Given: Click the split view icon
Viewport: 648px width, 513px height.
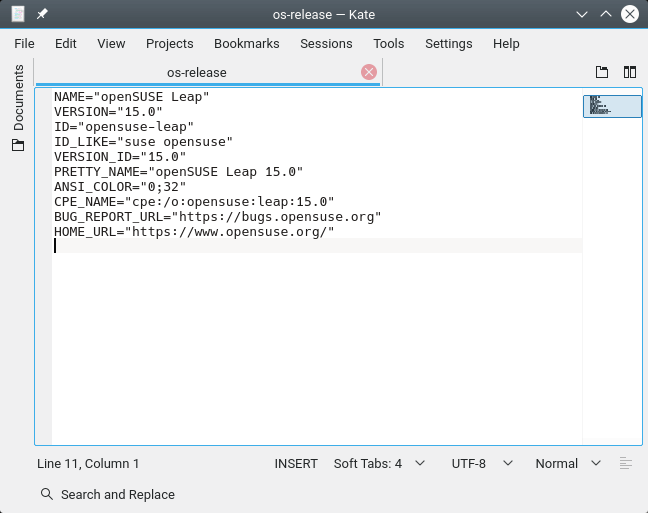Looking at the screenshot, I should [x=630, y=72].
